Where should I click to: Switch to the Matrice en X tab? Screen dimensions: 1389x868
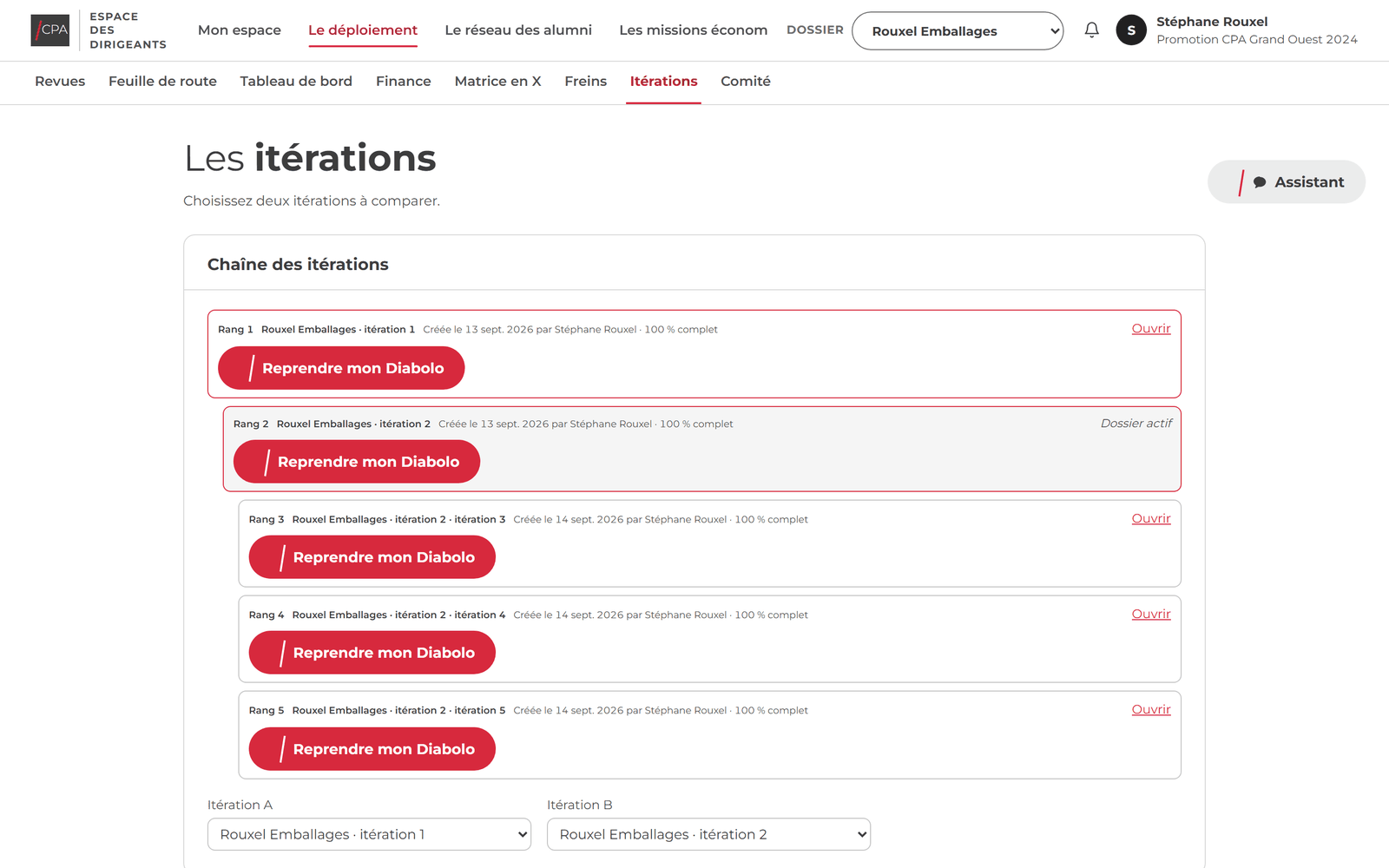[x=497, y=82]
